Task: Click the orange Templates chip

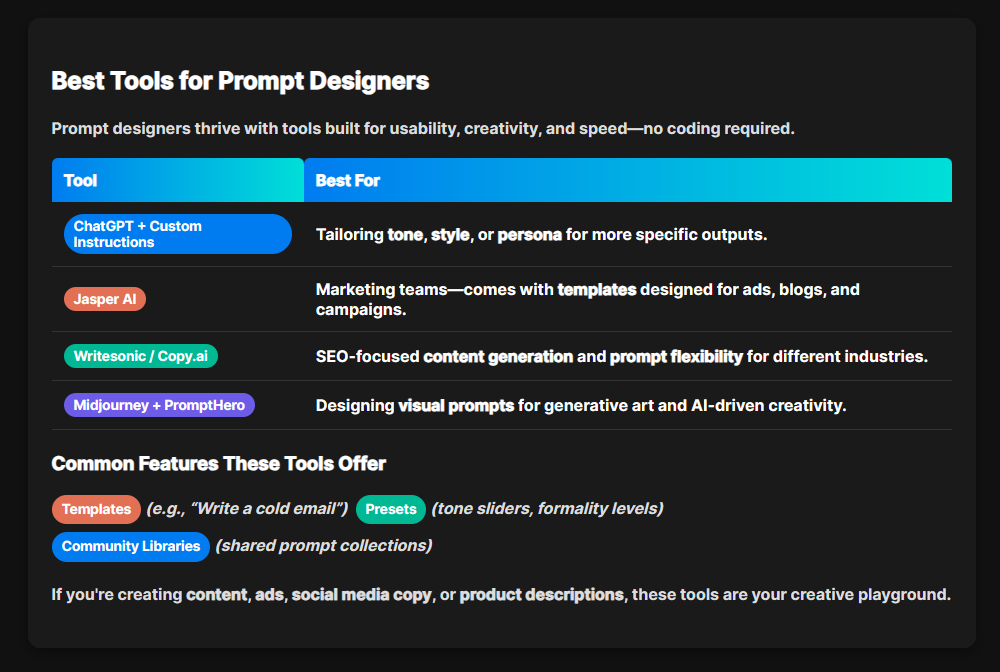Action: 96,509
